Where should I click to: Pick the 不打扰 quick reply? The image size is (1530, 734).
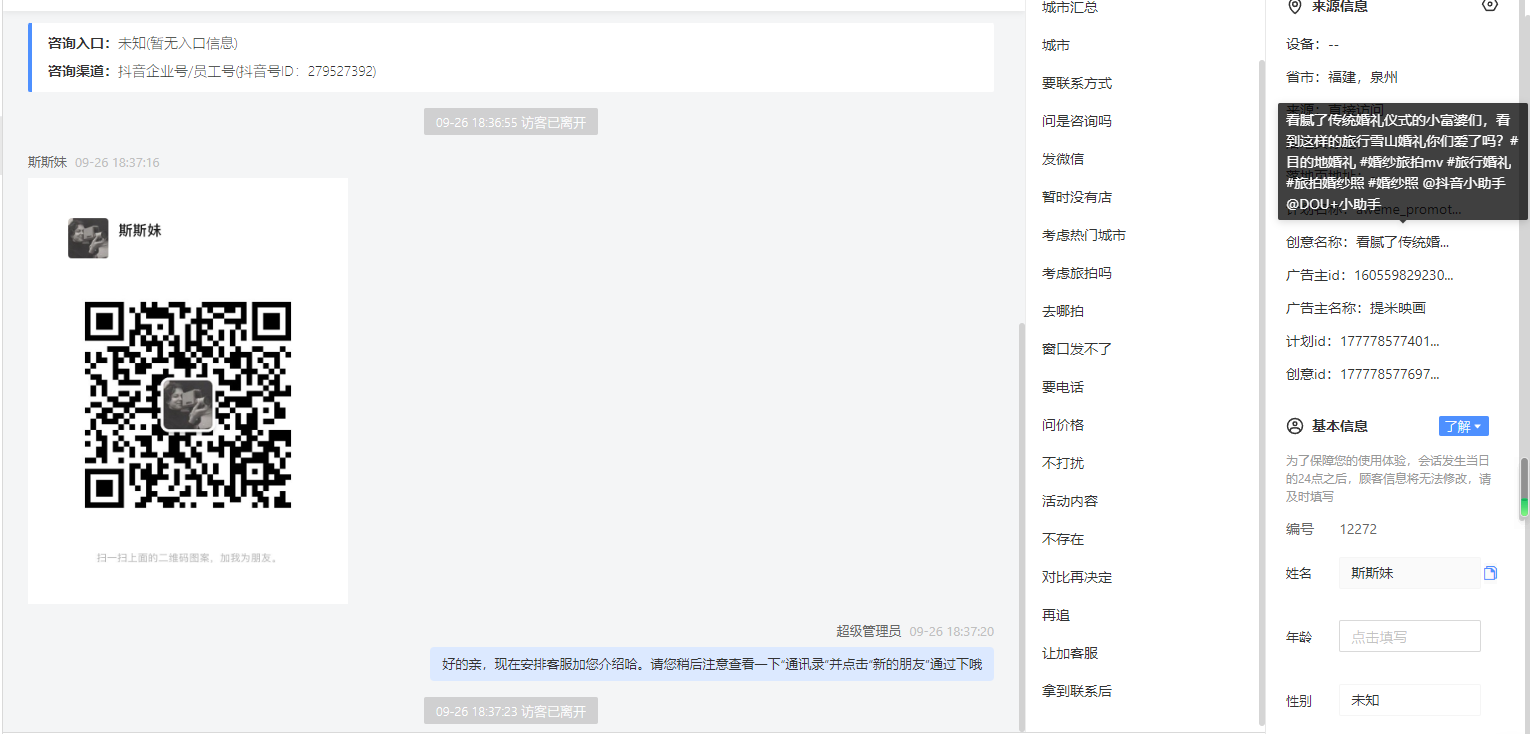[1063, 463]
